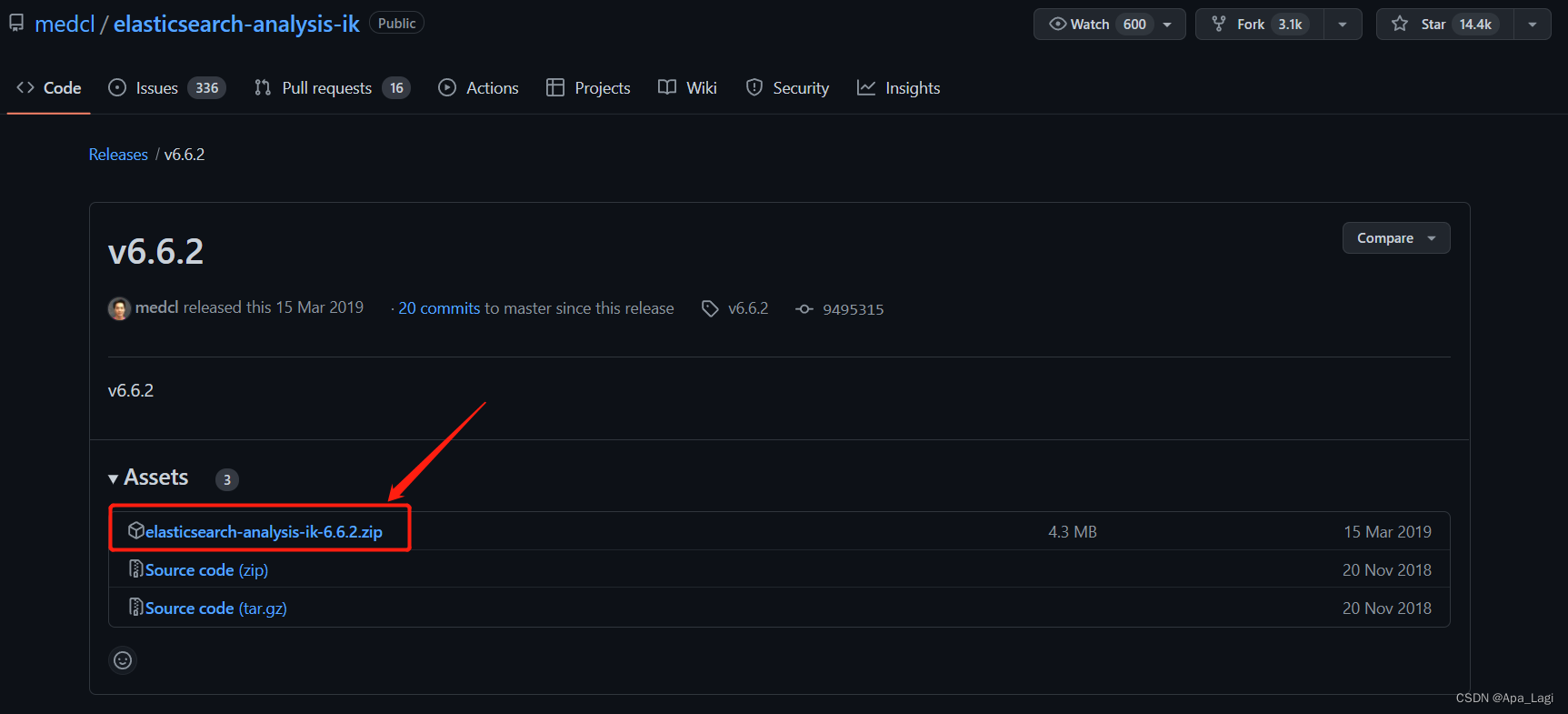Screen dimensions: 1568x714
Task: Click the Wiki book icon
Action: click(667, 87)
